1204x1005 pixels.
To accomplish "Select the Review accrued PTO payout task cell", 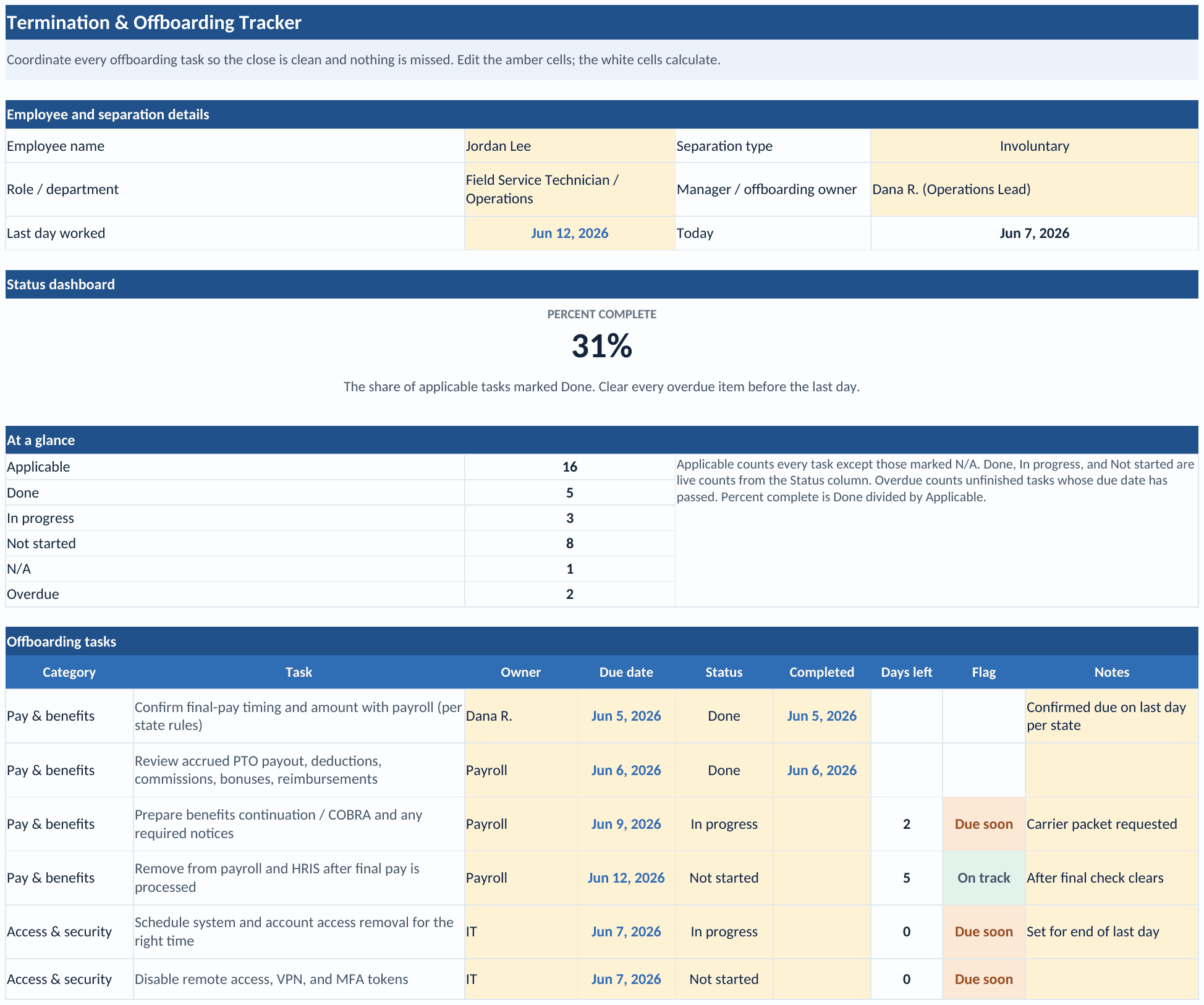I will click(299, 770).
